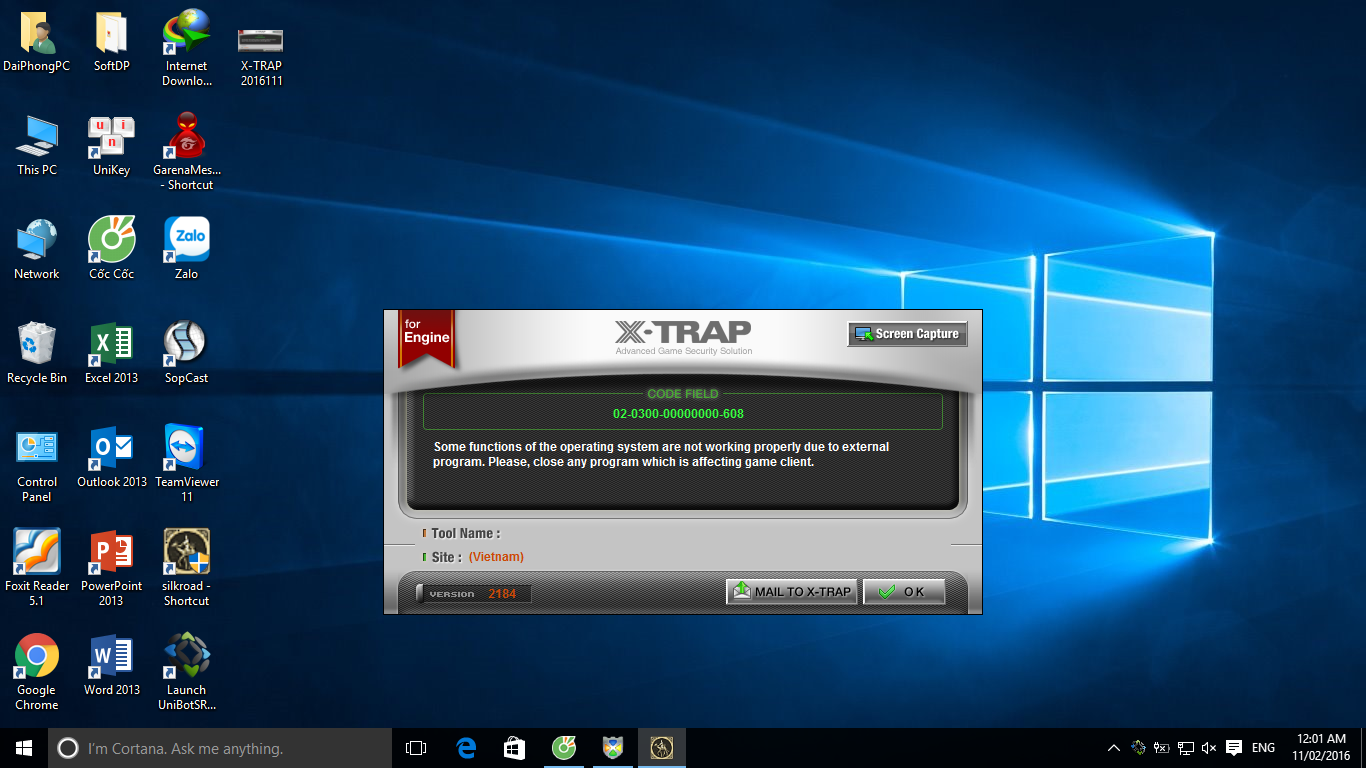Select the Zalo desktop shortcut

186,250
